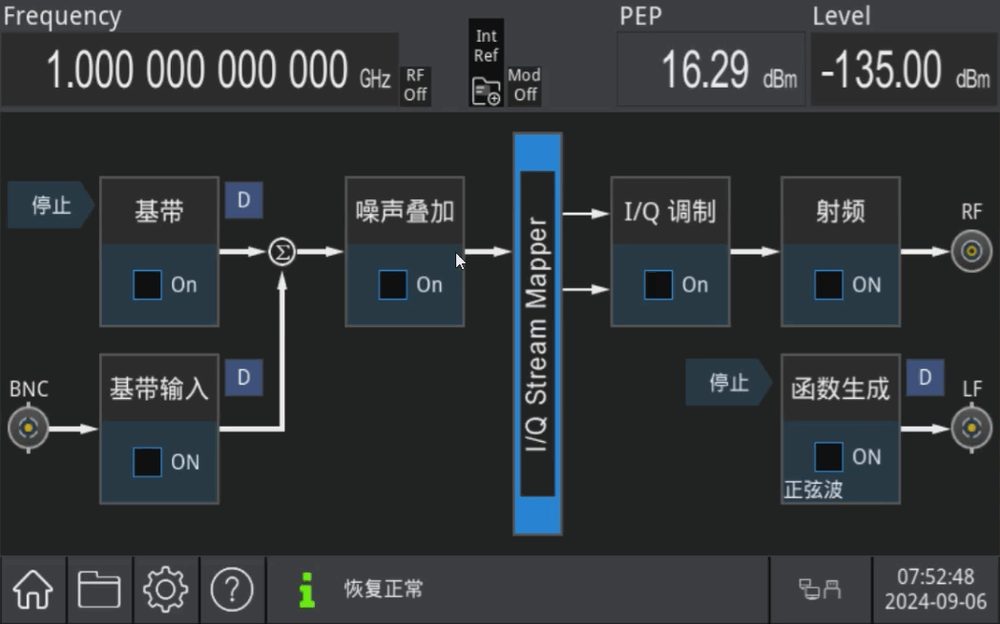The height and width of the screenshot is (624, 1000).
Task: Open the settings gear icon
Action: point(166,589)
